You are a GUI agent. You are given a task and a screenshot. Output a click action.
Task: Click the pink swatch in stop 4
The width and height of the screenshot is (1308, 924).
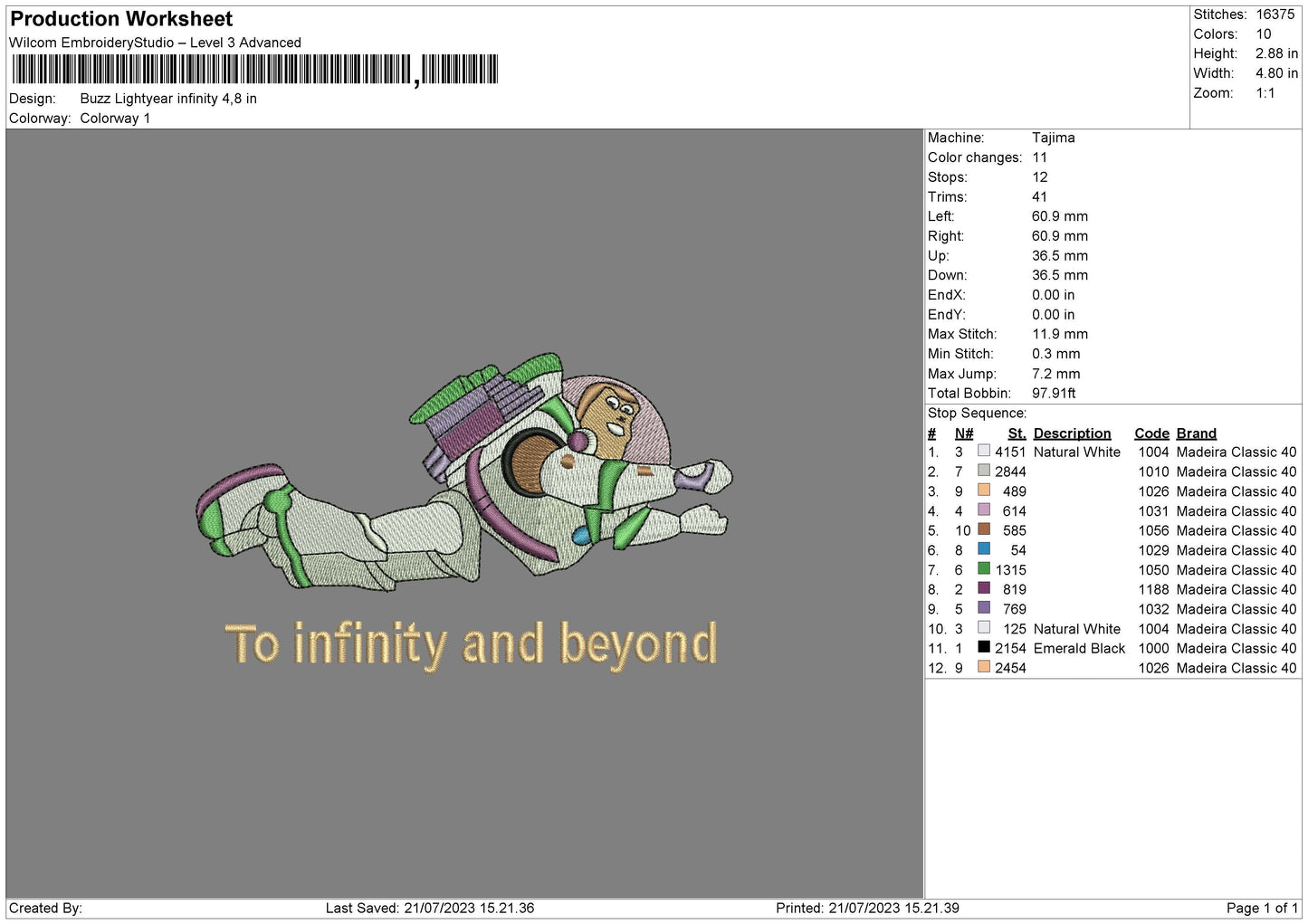pos(984,510)
